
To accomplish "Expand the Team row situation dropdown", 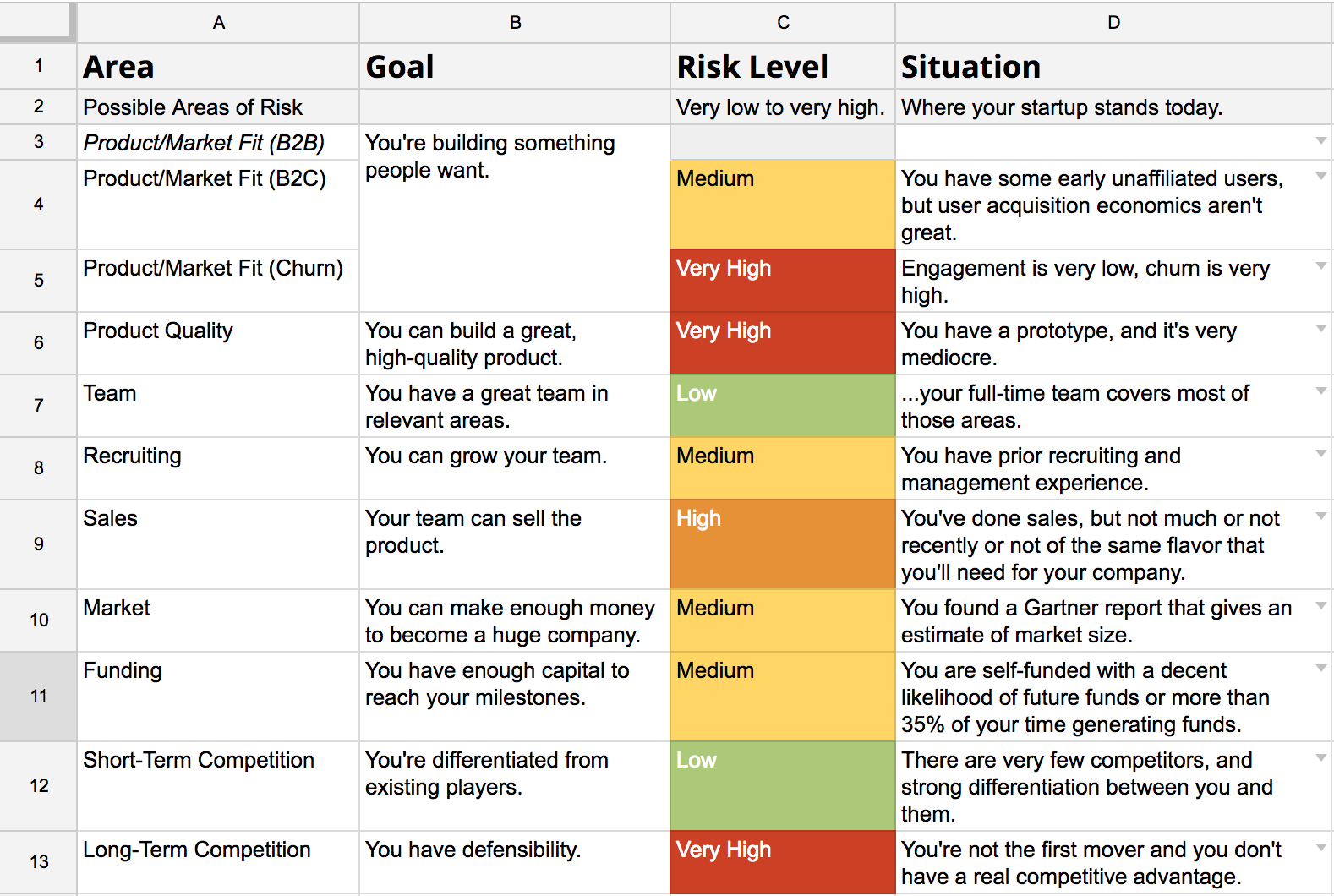I will coord(1320,391).
